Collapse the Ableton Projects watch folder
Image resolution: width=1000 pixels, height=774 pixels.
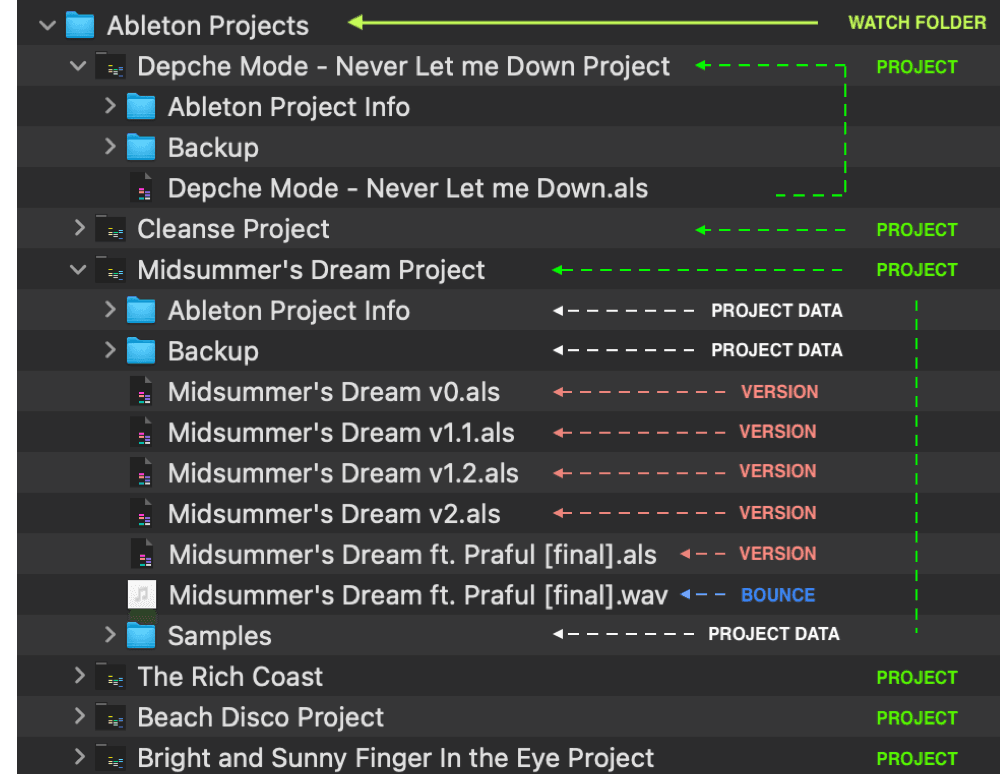[46, 26]
